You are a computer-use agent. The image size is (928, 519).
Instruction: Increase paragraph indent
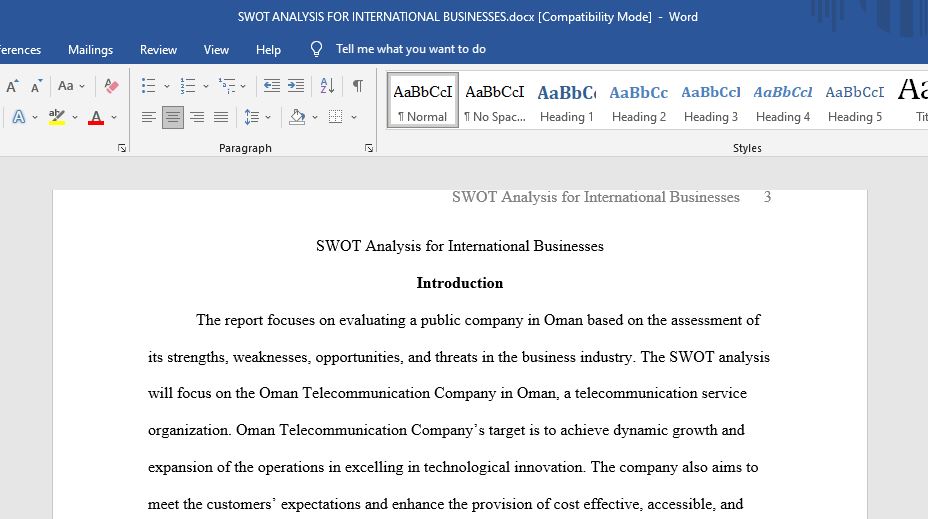coord(296,86)
